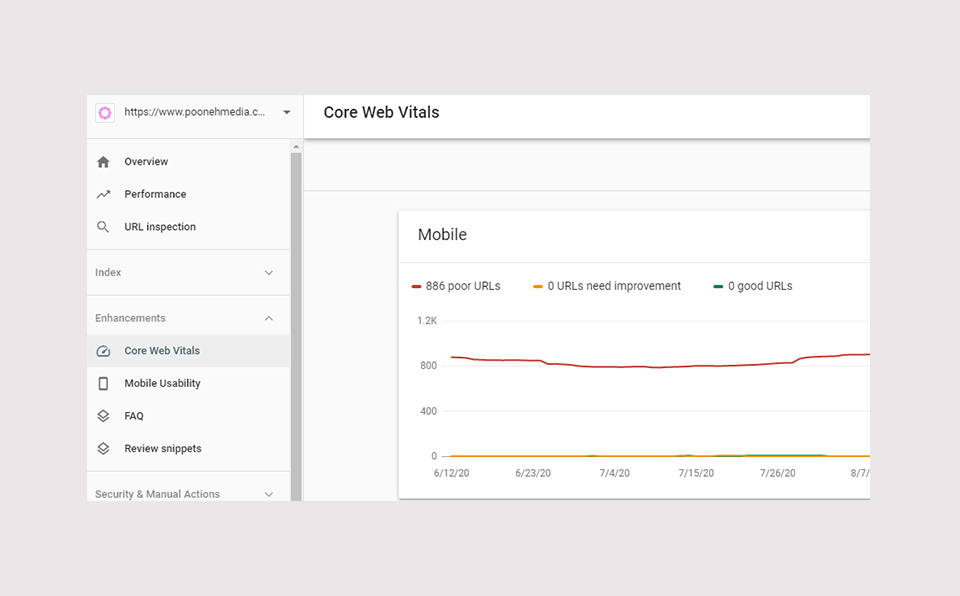Image resolution: width=960 pixels, height=596 pixels.
Task: Click the Mobile Usability phone icon
Action: (103, 383)
